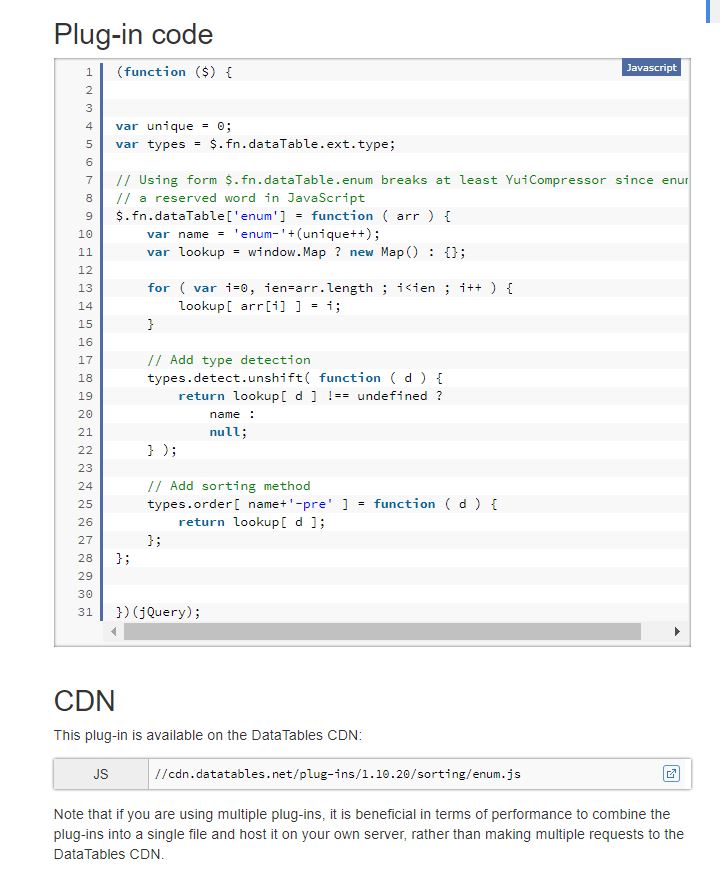Click the Plug-in code heading
720x892 pixels.
pos(134,34)
